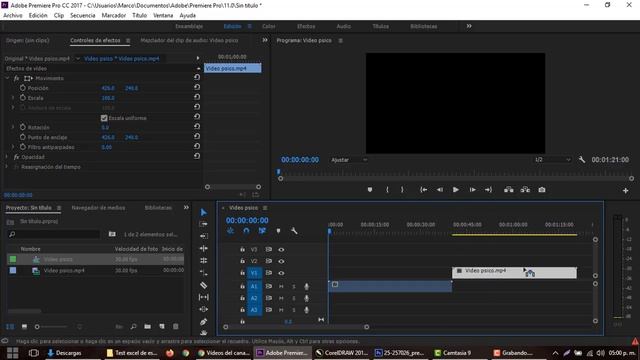Viewport: 640px width, 360px height.
Task: Click Play in the Program monitor
Action: pyautogui.click(x=456, y=190)
